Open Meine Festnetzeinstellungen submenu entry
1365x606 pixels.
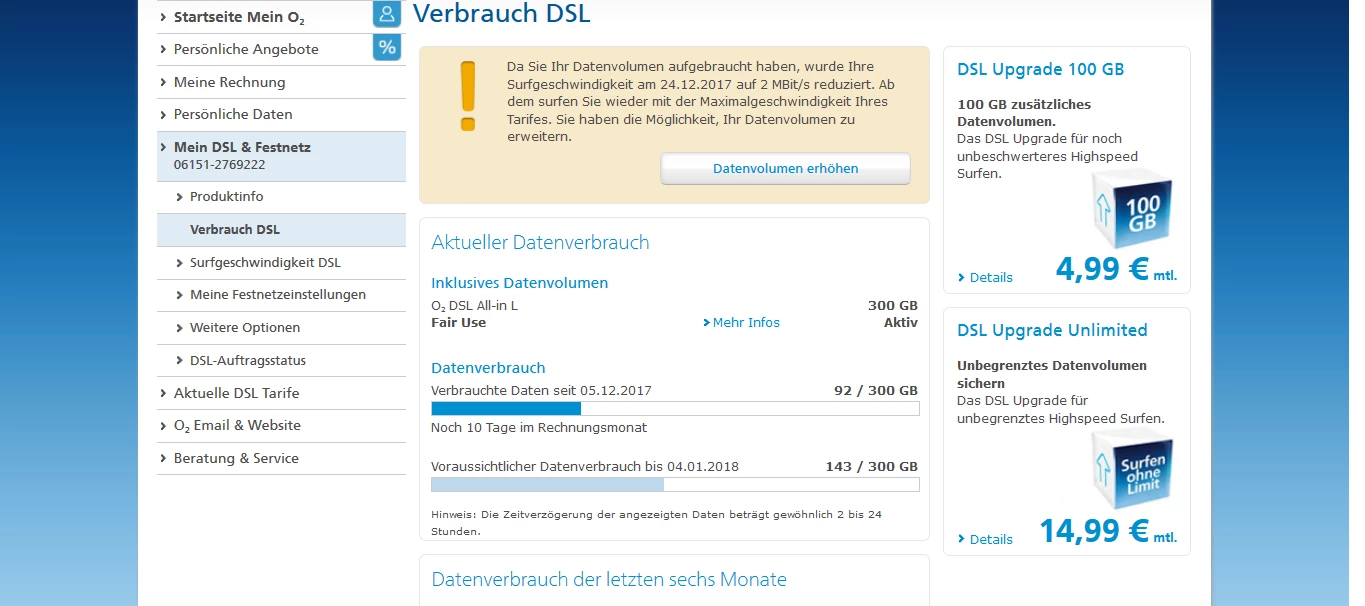point(281,295)
